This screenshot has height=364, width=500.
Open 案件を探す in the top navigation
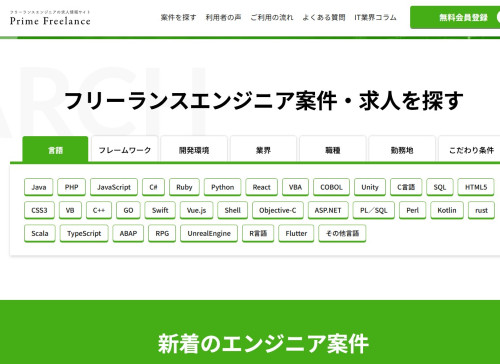[x=178, y=17]
